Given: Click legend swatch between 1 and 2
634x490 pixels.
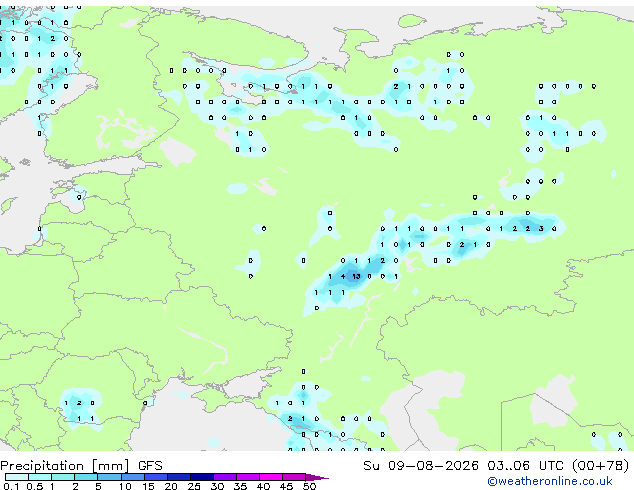Looking at the screenshot, I should [63, 477].
